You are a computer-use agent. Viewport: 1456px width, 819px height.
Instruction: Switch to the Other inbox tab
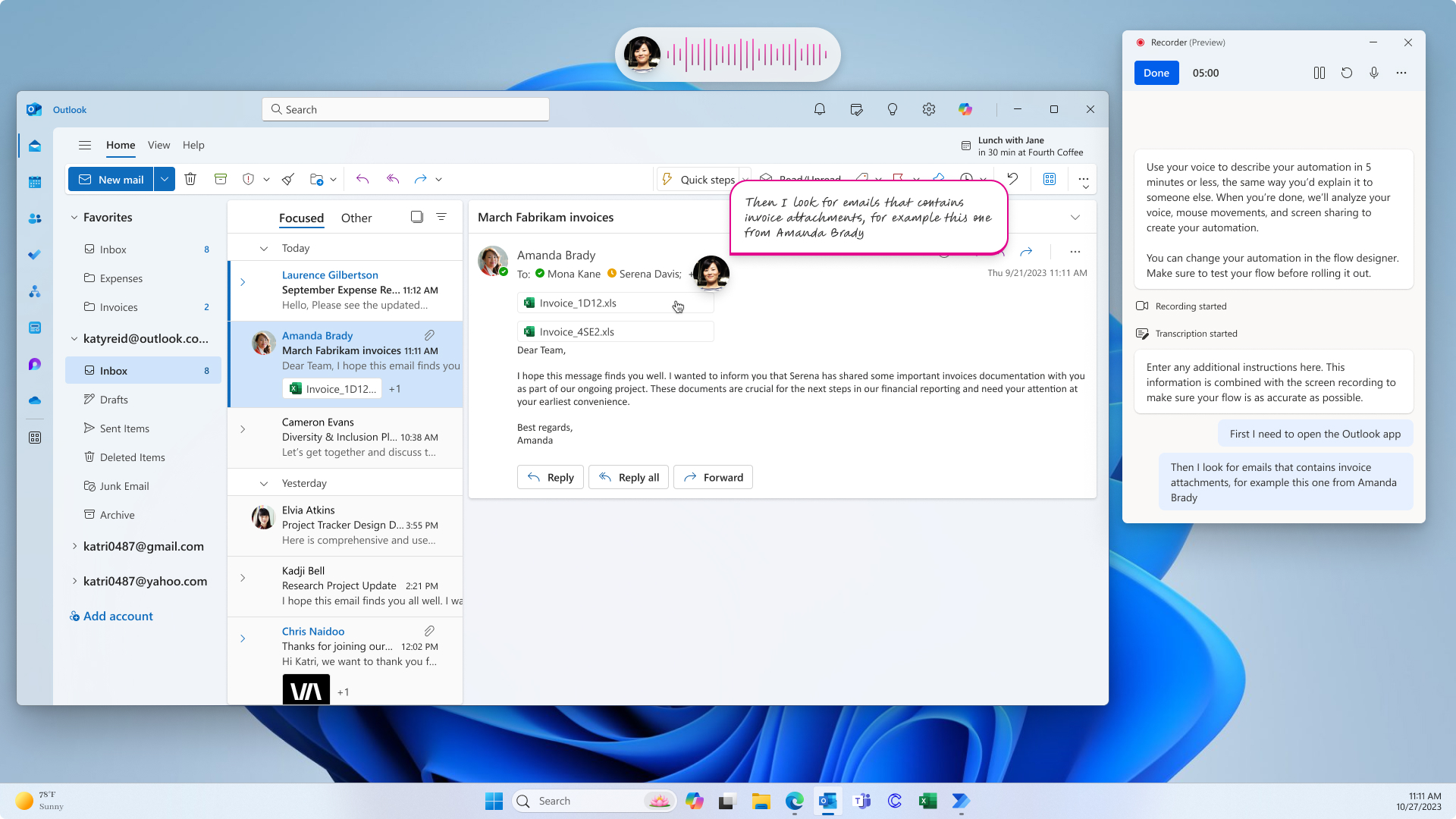[x=356, y=217]
